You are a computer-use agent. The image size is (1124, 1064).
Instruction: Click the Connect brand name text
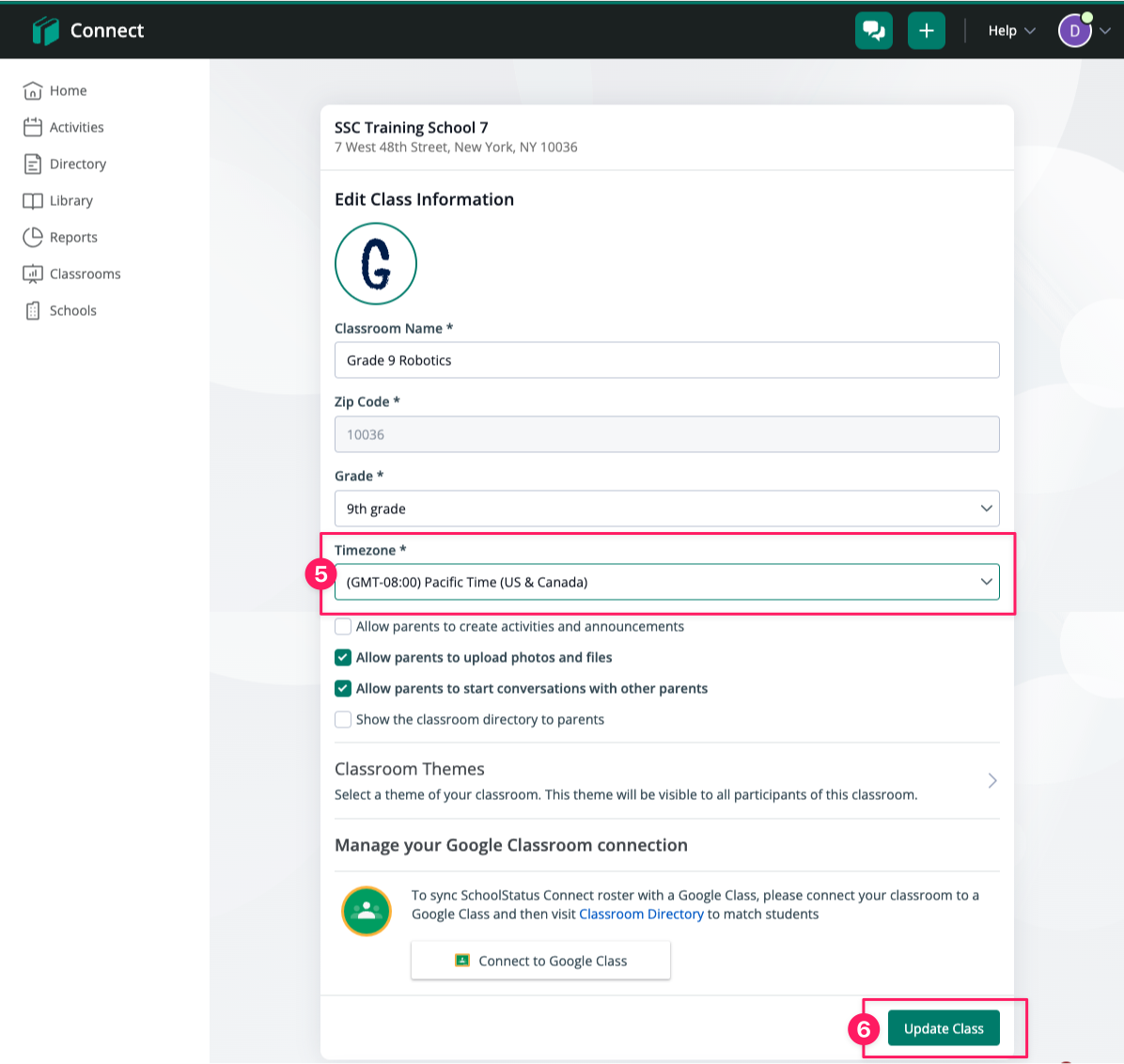[x=107, y=31]
